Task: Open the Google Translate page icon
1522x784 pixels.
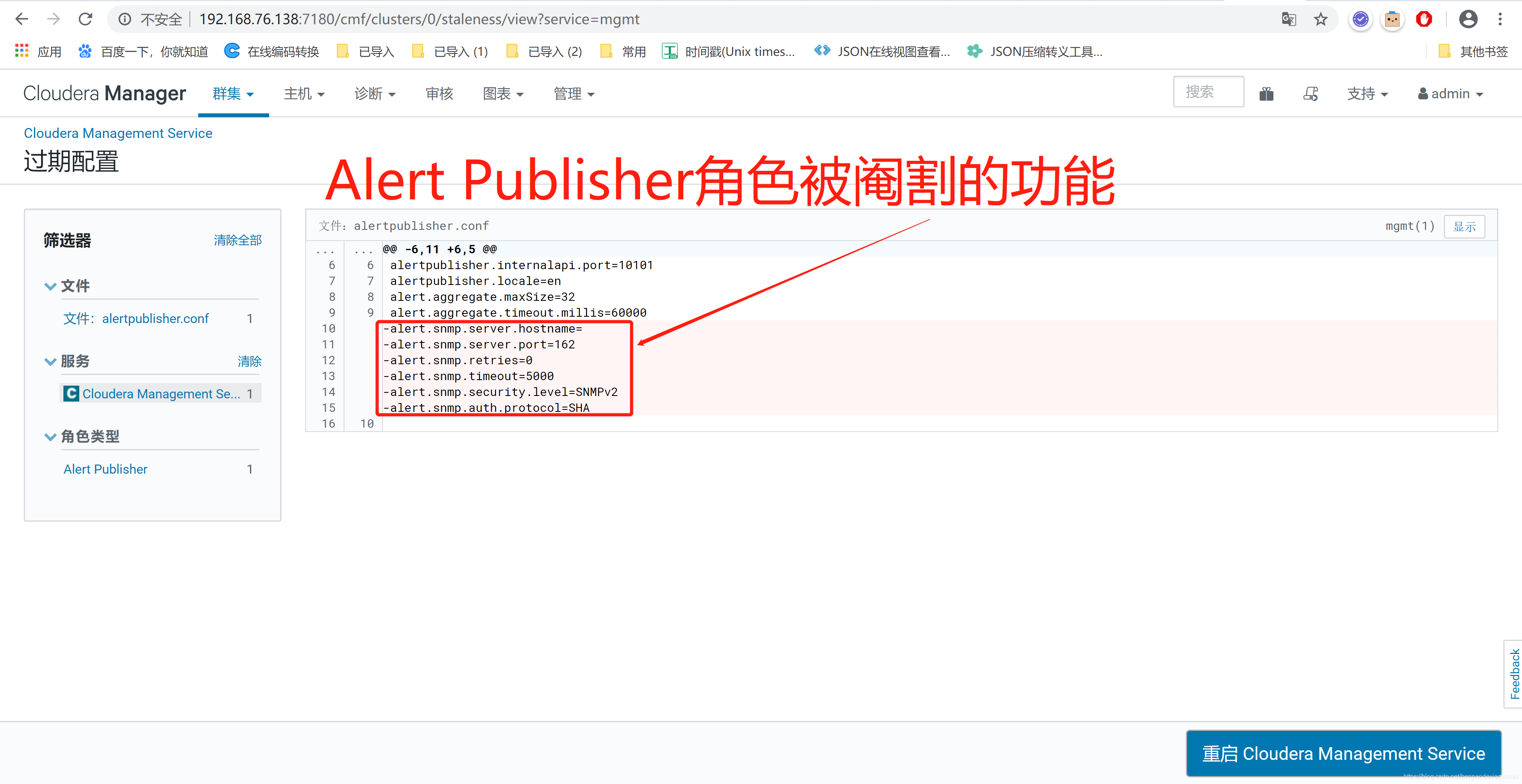Action: coord(1289,19)
